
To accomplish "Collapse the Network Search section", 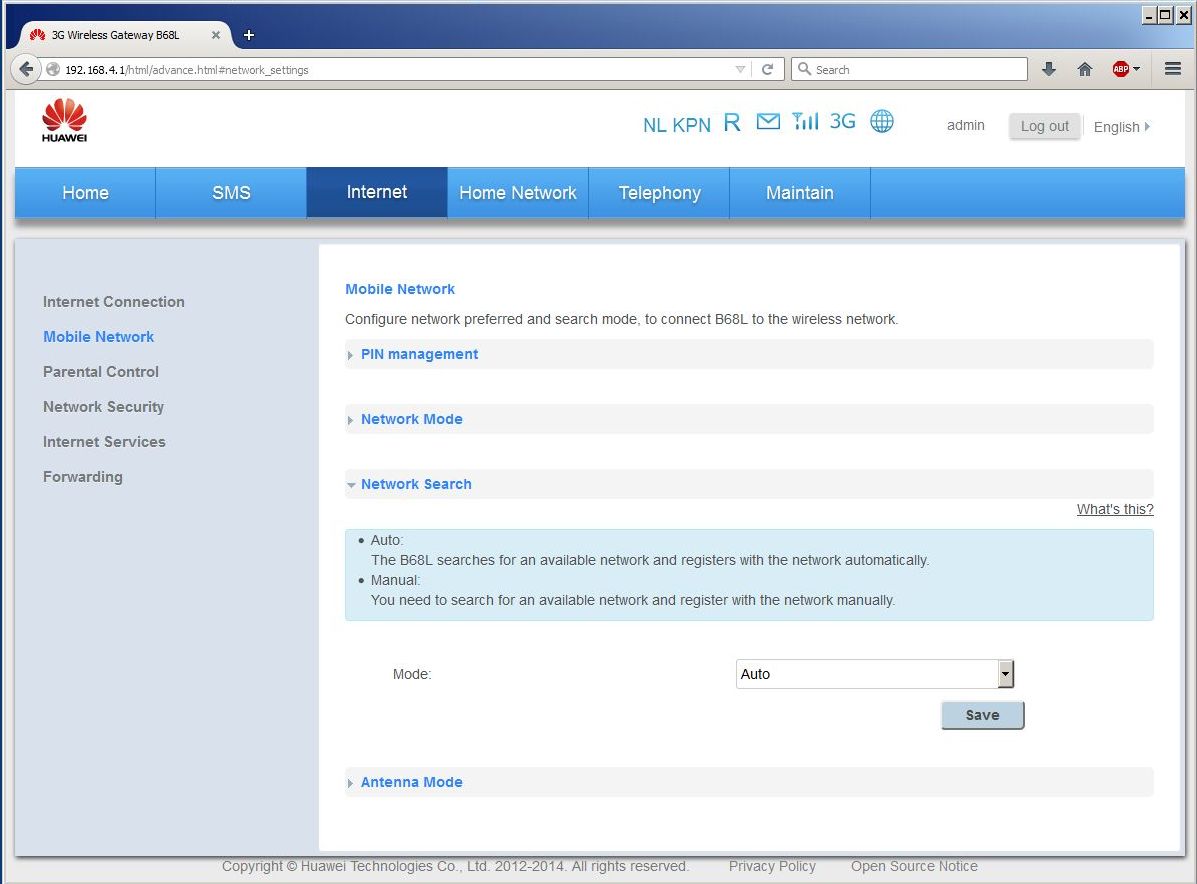I will click(749, 484).
